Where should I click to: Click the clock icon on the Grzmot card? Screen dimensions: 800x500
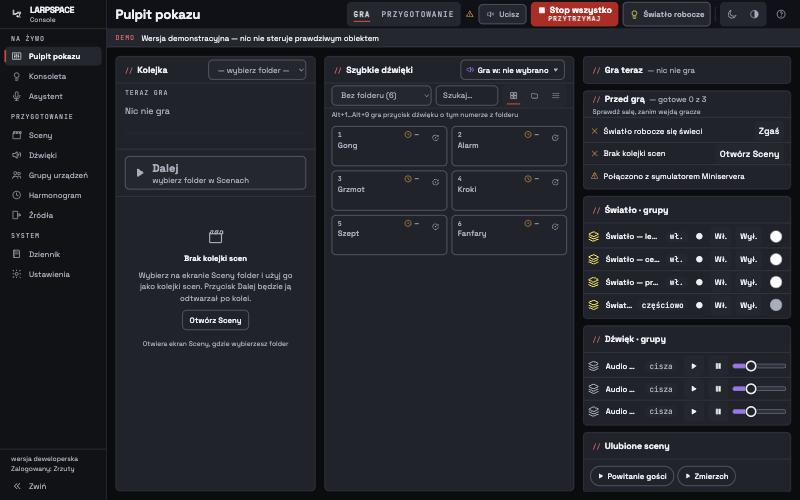(x=408, y=179)
